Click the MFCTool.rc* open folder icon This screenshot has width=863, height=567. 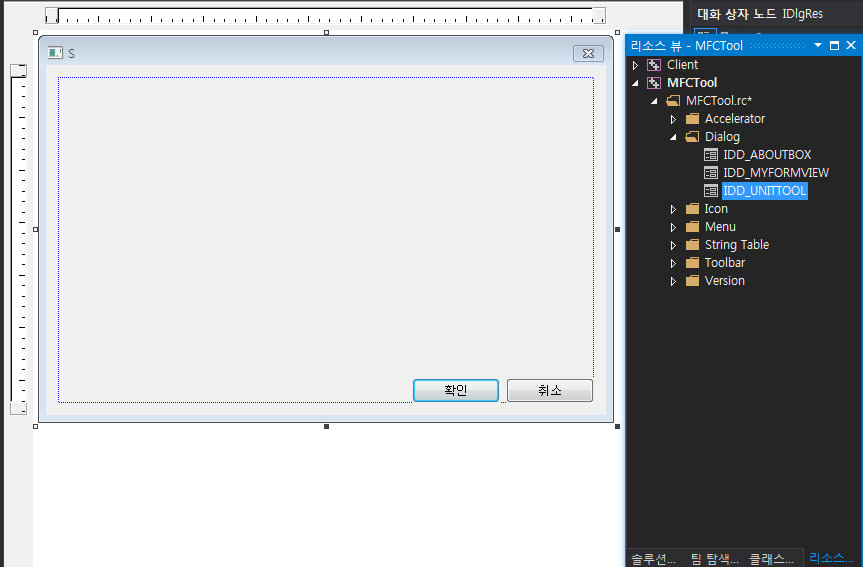pos(673,101)
